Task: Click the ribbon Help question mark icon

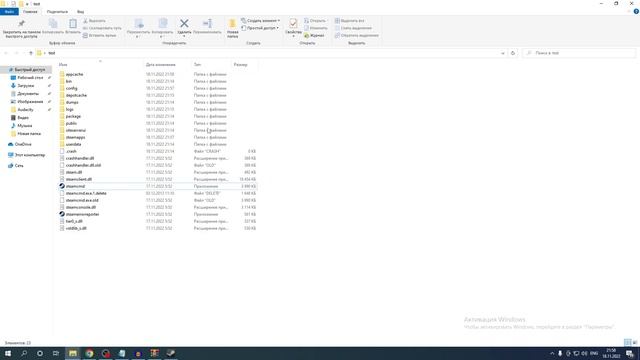Action: click(636, 11)
